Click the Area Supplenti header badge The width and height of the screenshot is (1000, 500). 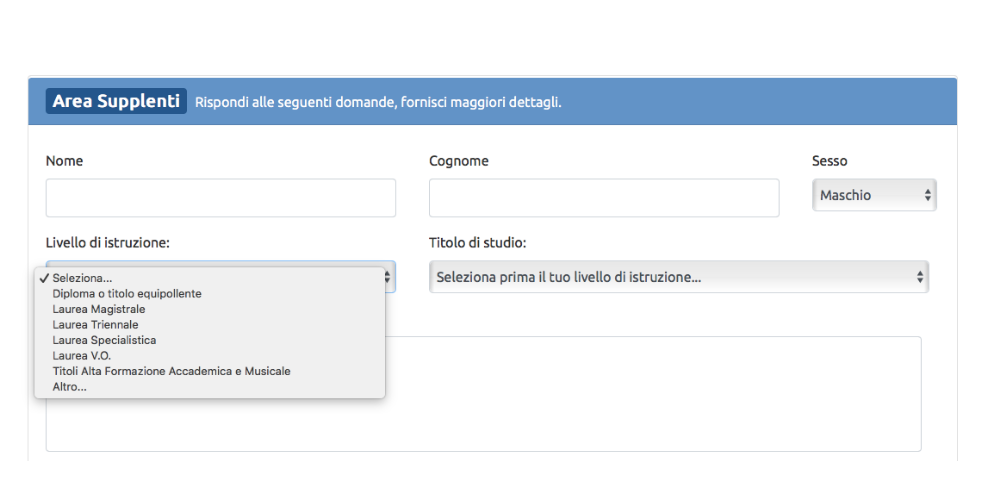point(116,101)
